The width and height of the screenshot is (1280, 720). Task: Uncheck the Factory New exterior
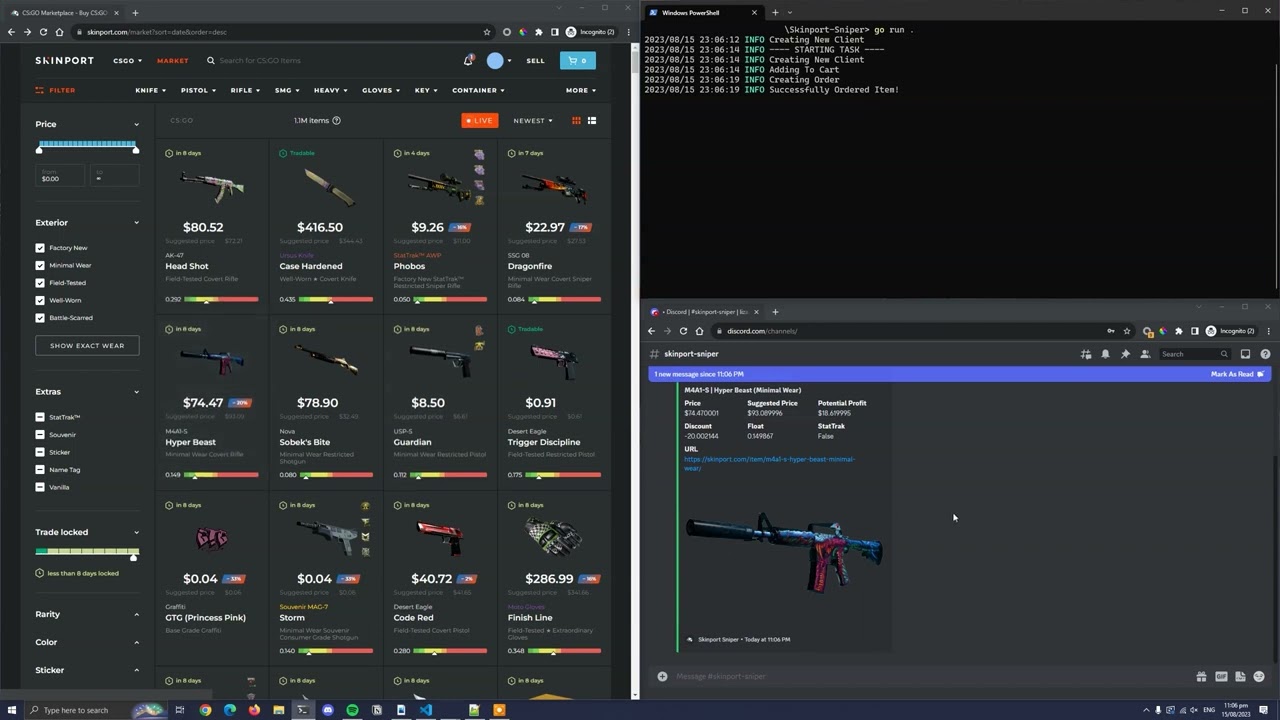pyautogui.click(x=40, y=248)
